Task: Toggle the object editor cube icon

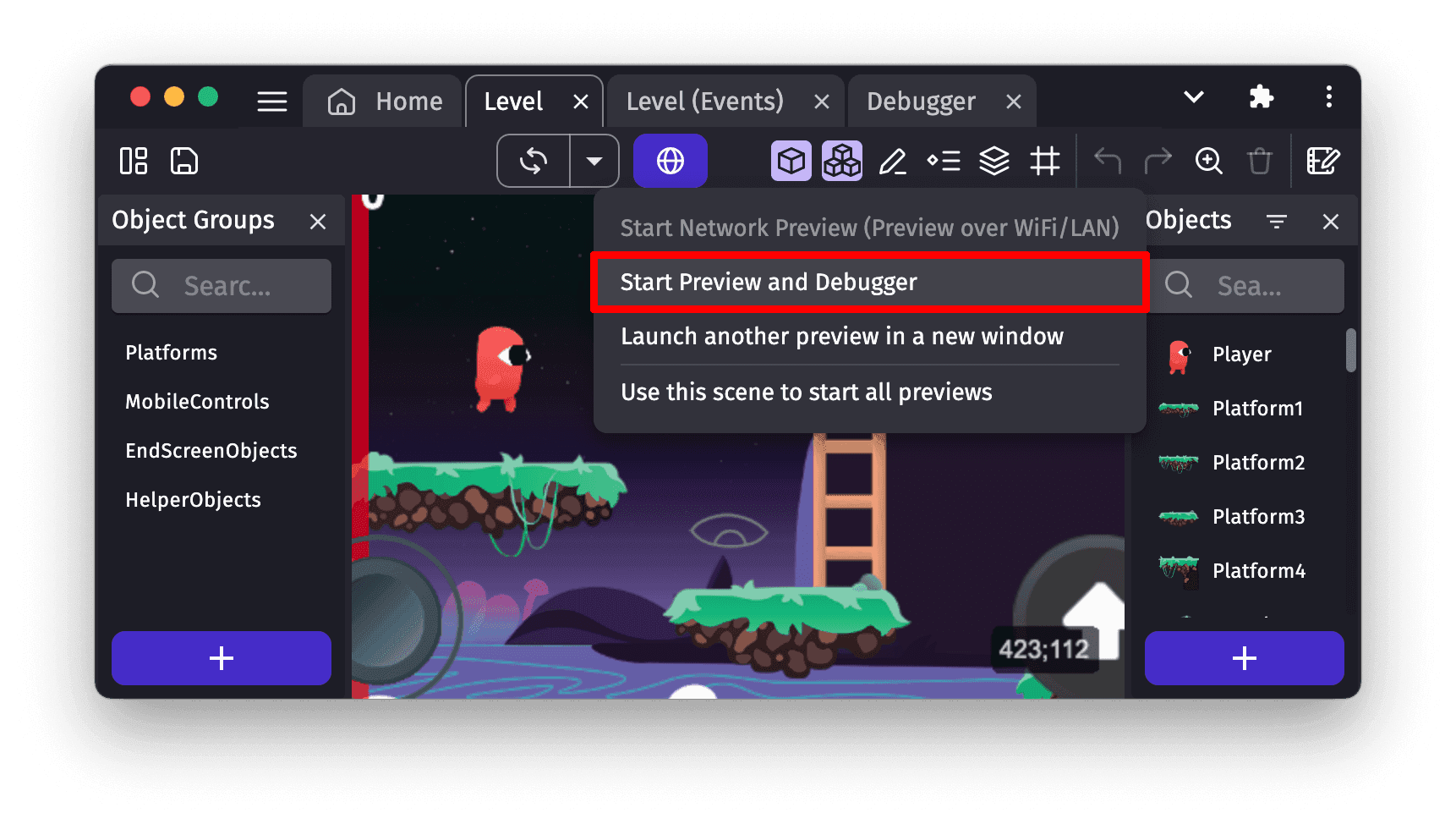Action: tap(791, 161)
